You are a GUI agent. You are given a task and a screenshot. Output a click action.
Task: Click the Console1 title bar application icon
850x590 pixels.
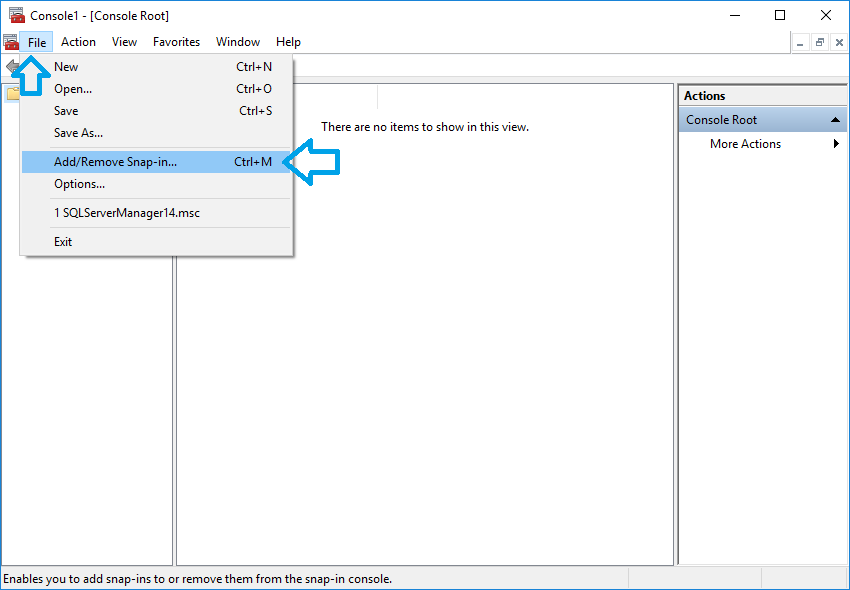click(16, 15)
